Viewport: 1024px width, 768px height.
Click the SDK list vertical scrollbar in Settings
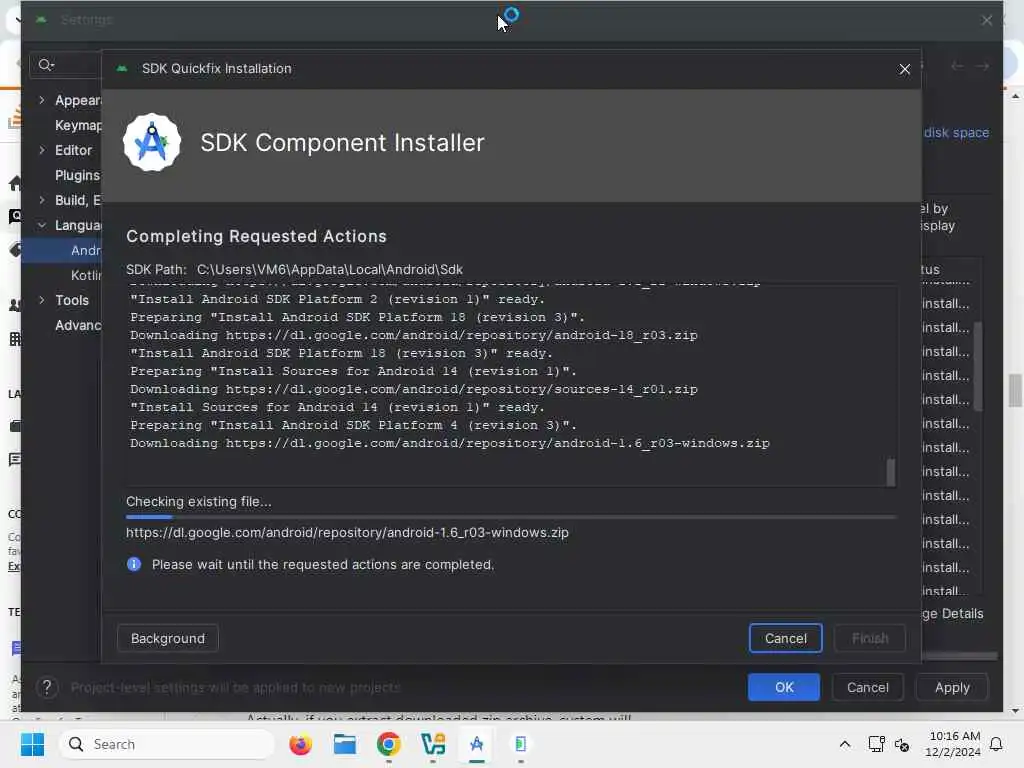coord(978,366)
